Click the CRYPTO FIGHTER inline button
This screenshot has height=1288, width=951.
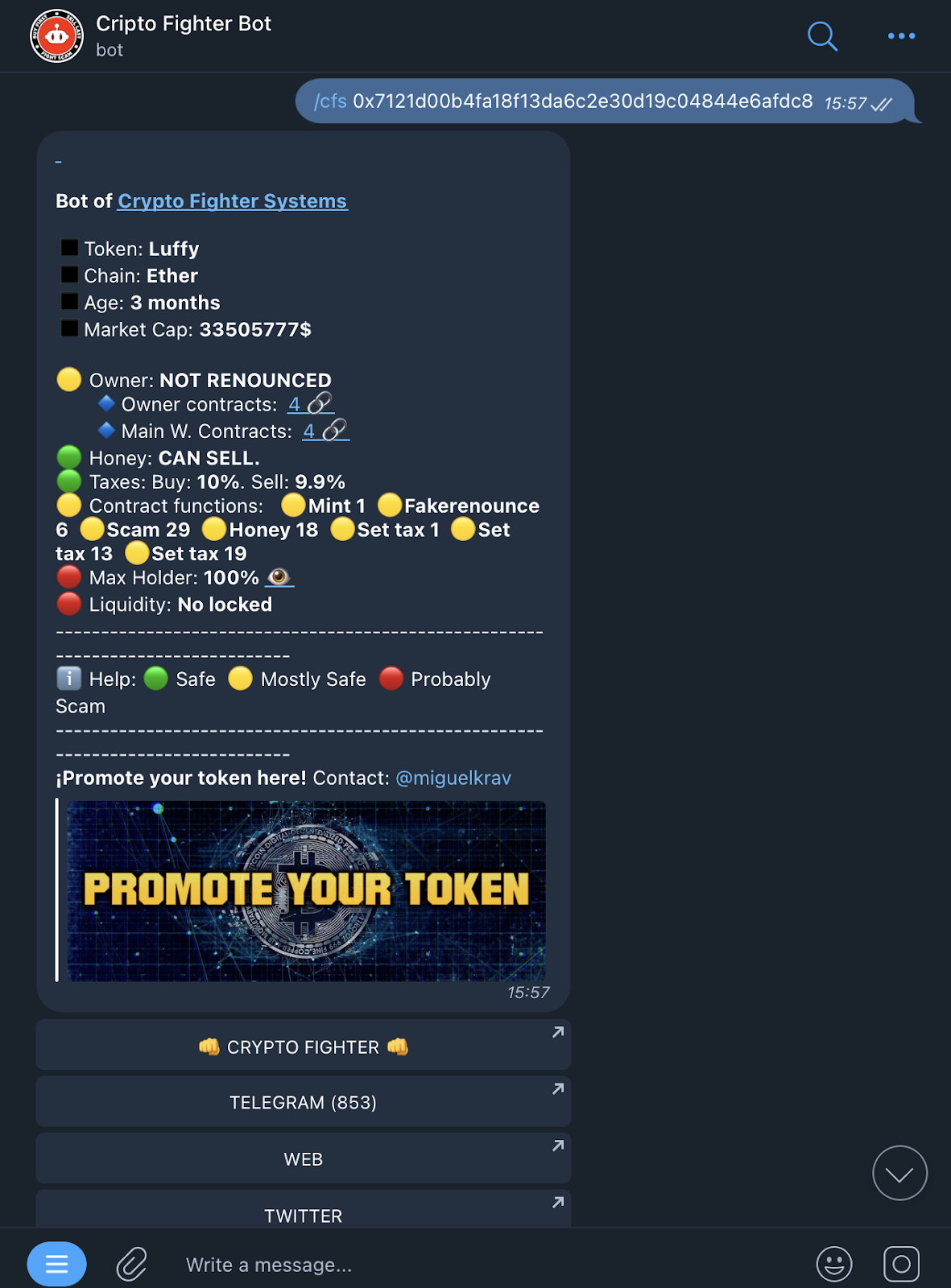(x=304, y=1045)
